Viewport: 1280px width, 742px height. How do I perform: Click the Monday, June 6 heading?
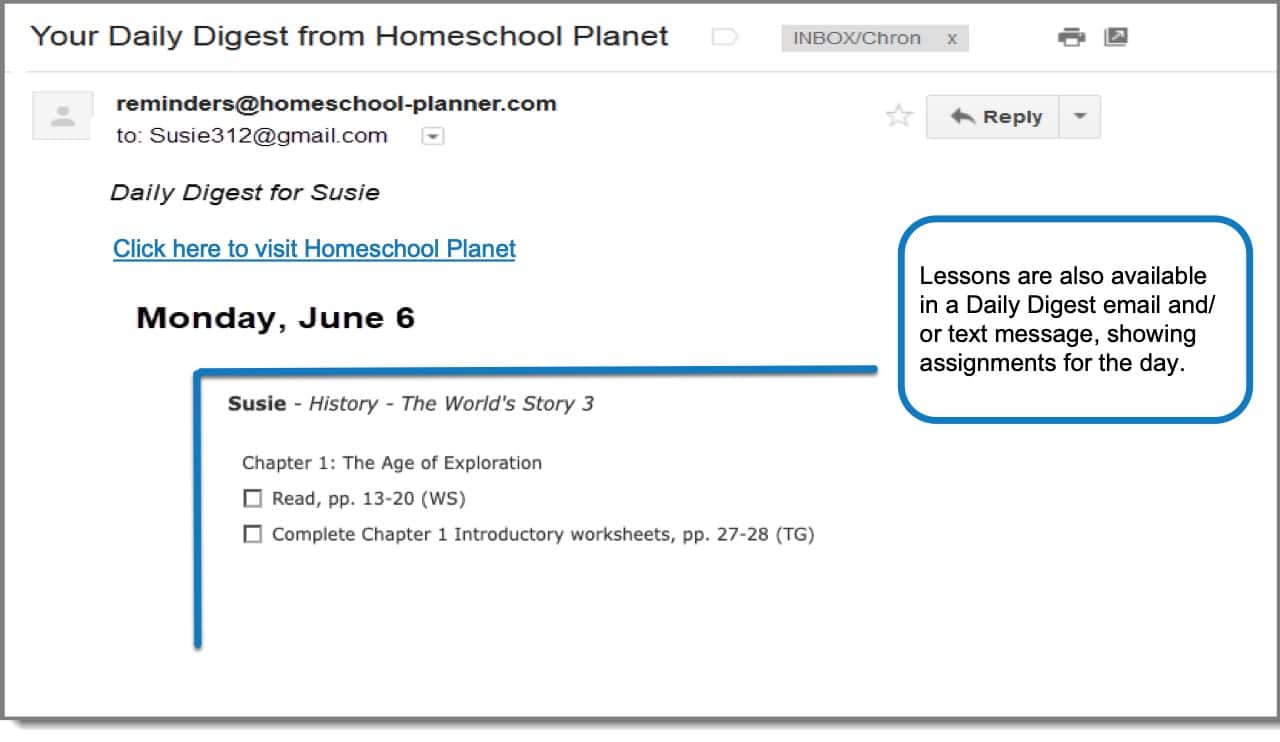point(275,319)
